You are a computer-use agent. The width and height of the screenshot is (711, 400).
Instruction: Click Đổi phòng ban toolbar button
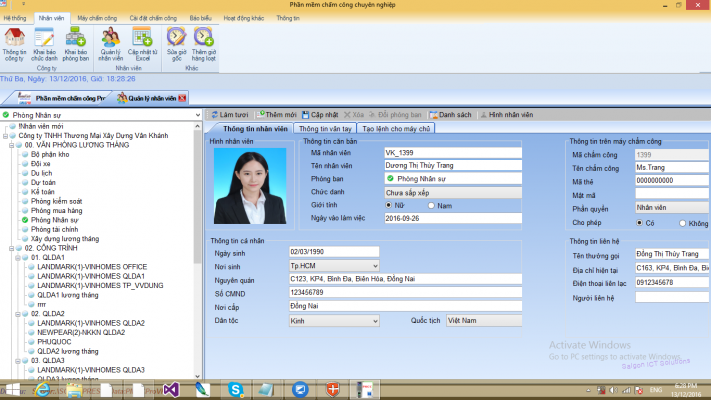point(395,115)
